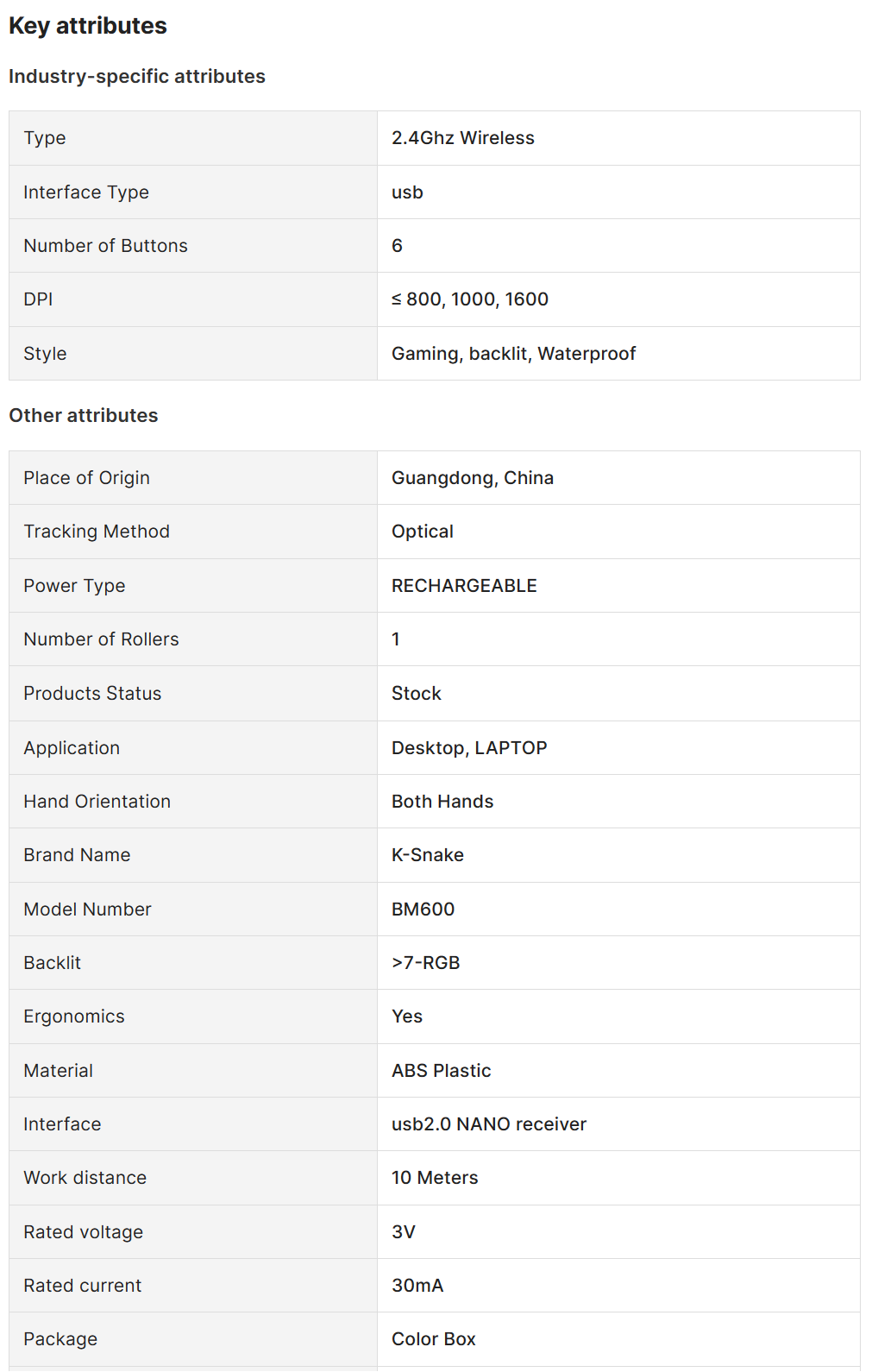Screen dimensions: 878x1372
Task: Click the Products Status label
Action: (92, 694)
